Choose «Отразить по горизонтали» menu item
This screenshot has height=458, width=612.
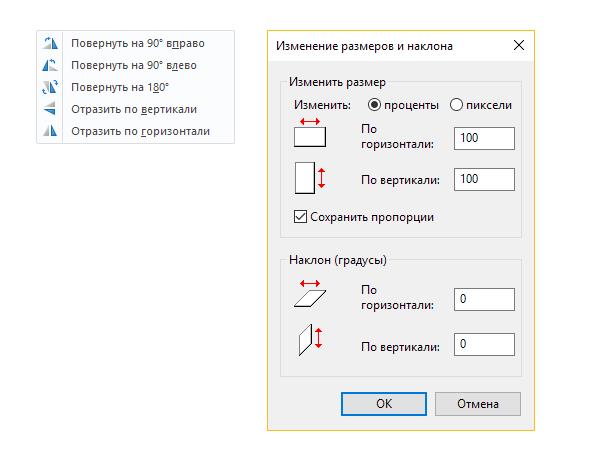click(140, 131)
